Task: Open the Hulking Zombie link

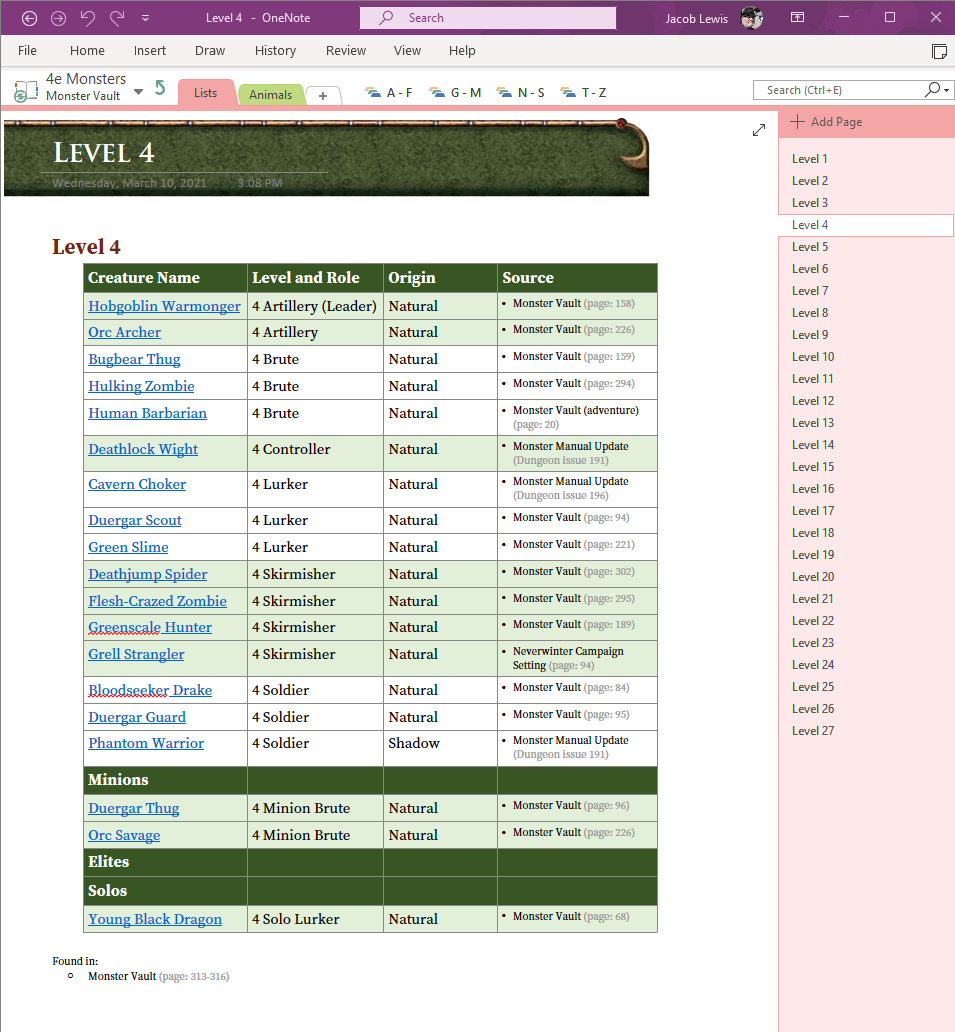Action: point(142,386)
